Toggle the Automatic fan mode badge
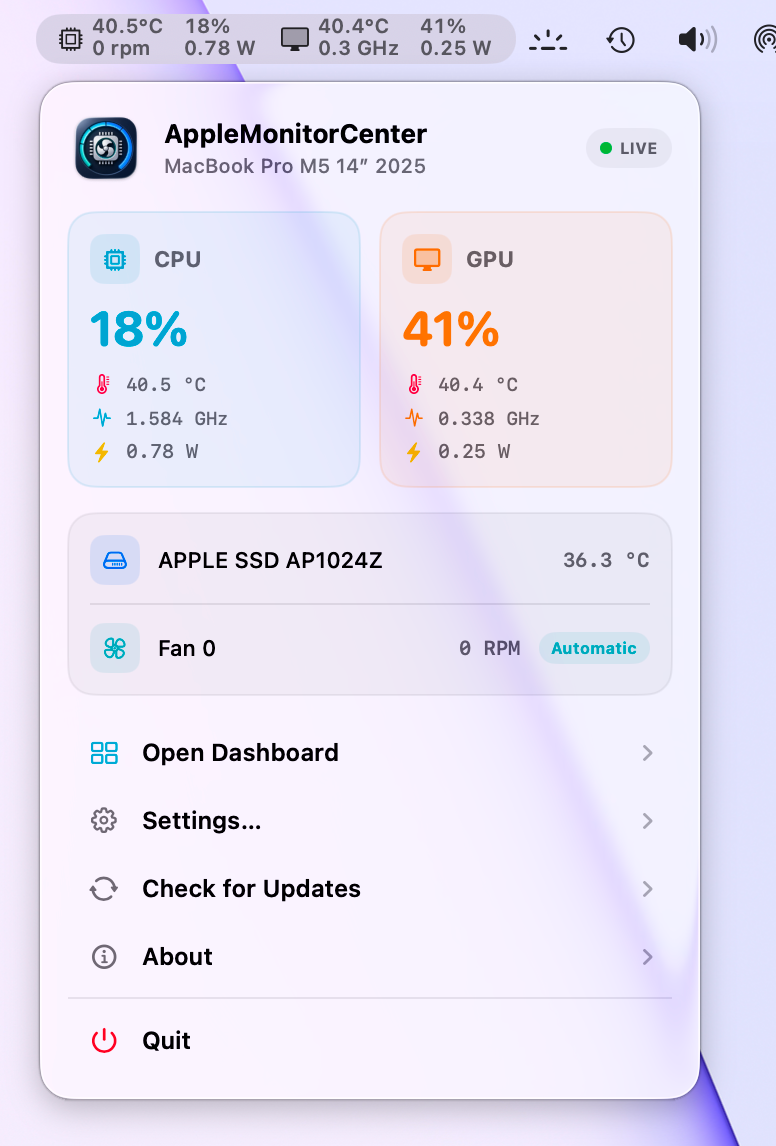 [x=594, y=648]
